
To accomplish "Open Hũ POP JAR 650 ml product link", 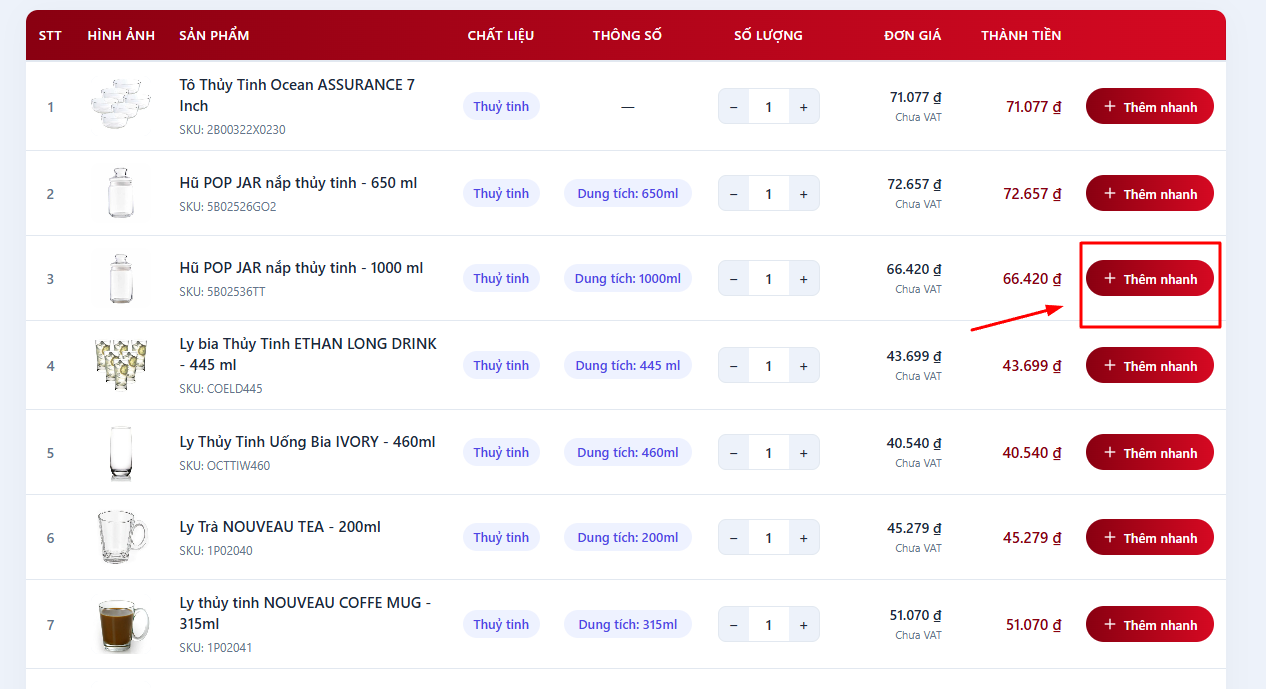I will [298, 183].
